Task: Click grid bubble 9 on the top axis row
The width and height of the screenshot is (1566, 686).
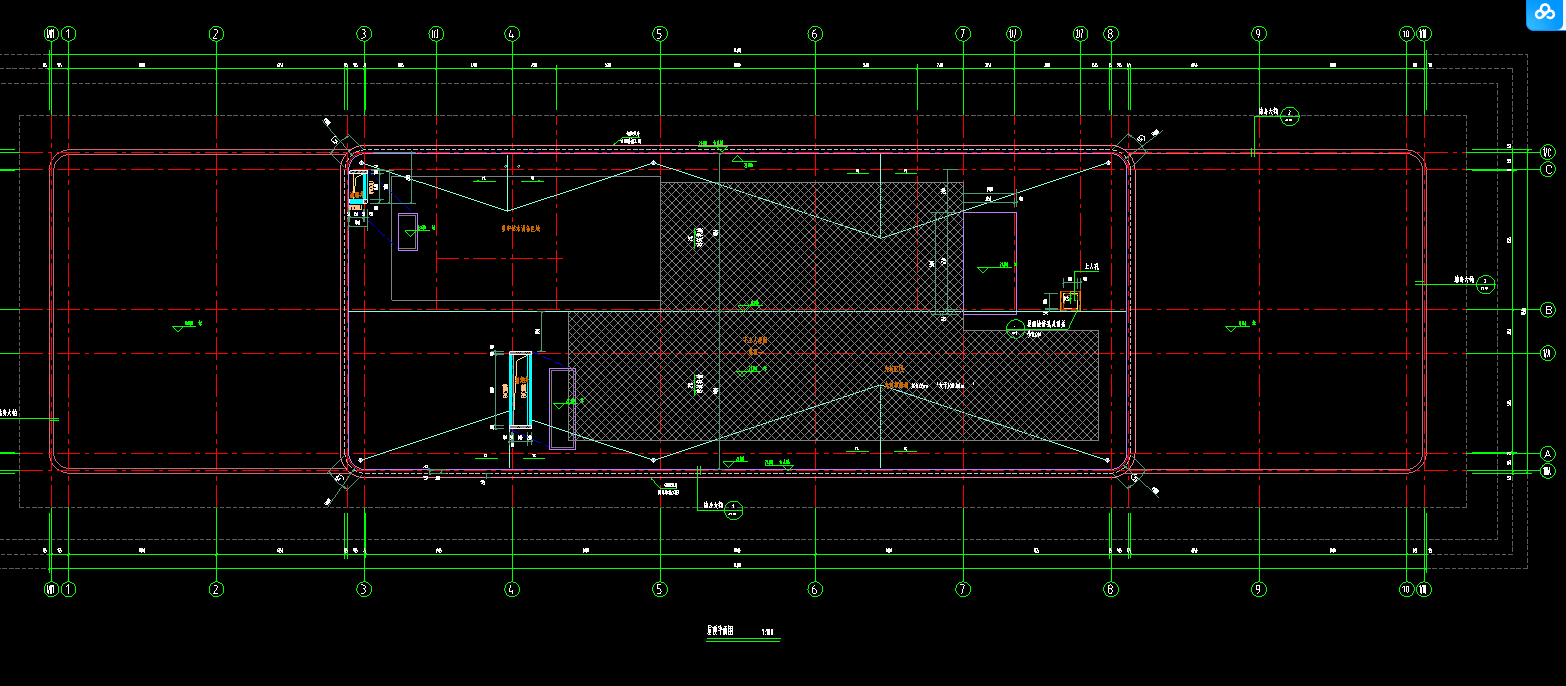Action: pos(1258,34)
